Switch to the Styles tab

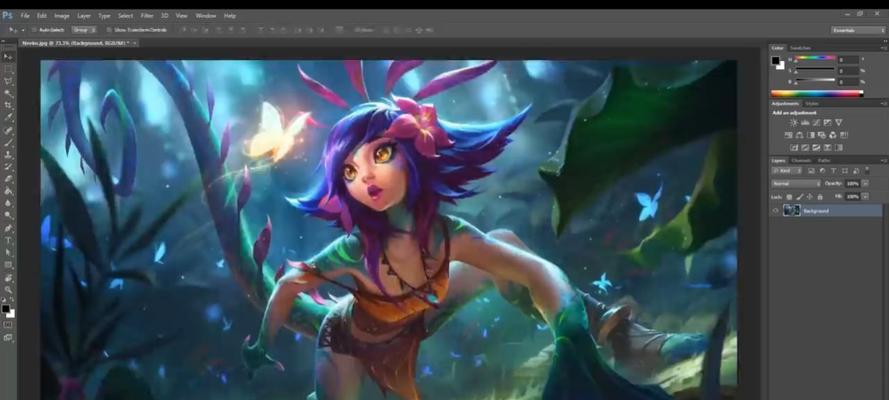point(812,104)
